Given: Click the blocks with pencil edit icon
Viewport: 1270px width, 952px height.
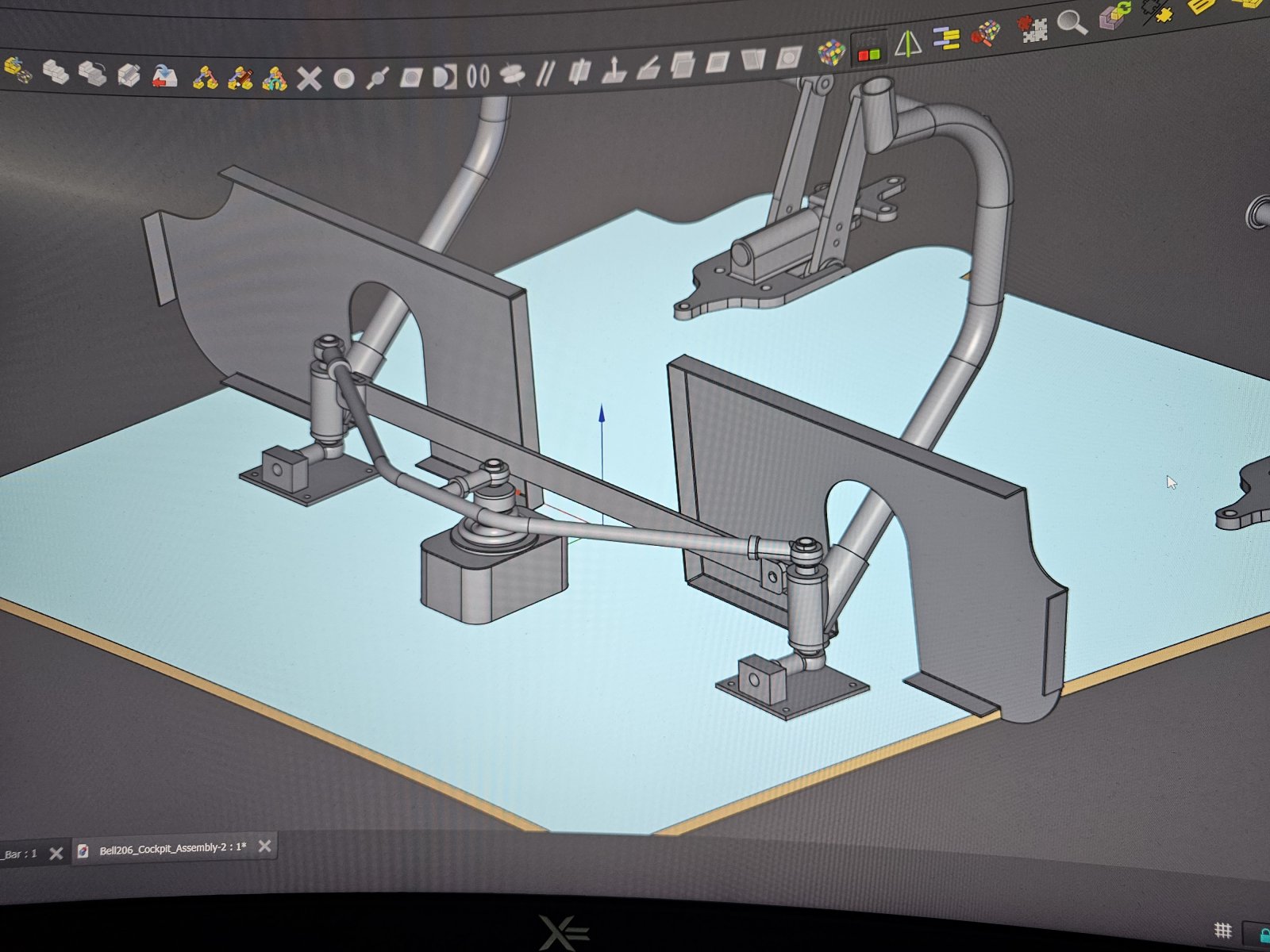Looking at the screenshot, I should (x=129, y=75).
